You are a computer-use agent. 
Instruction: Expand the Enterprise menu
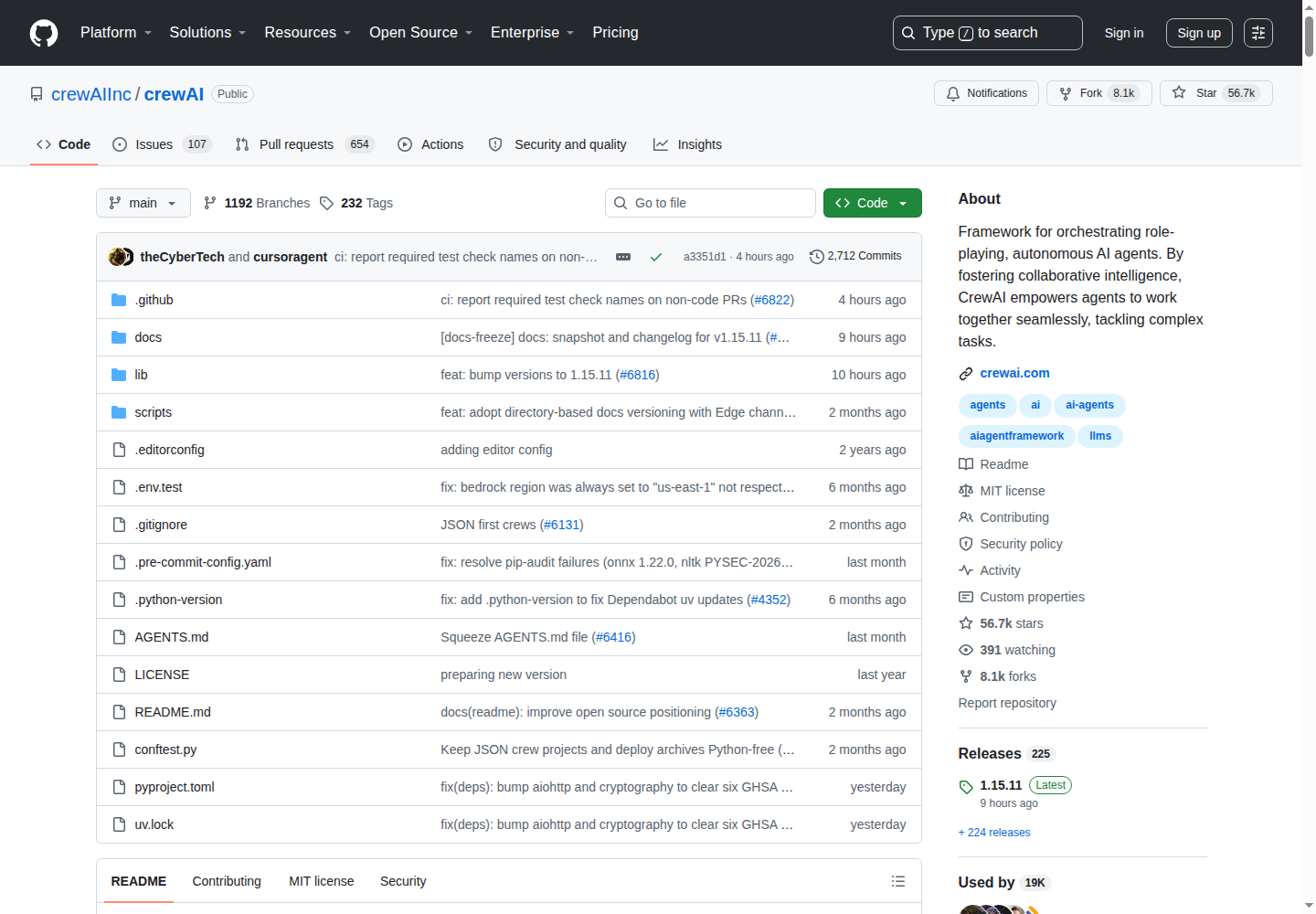pos(533,33)
